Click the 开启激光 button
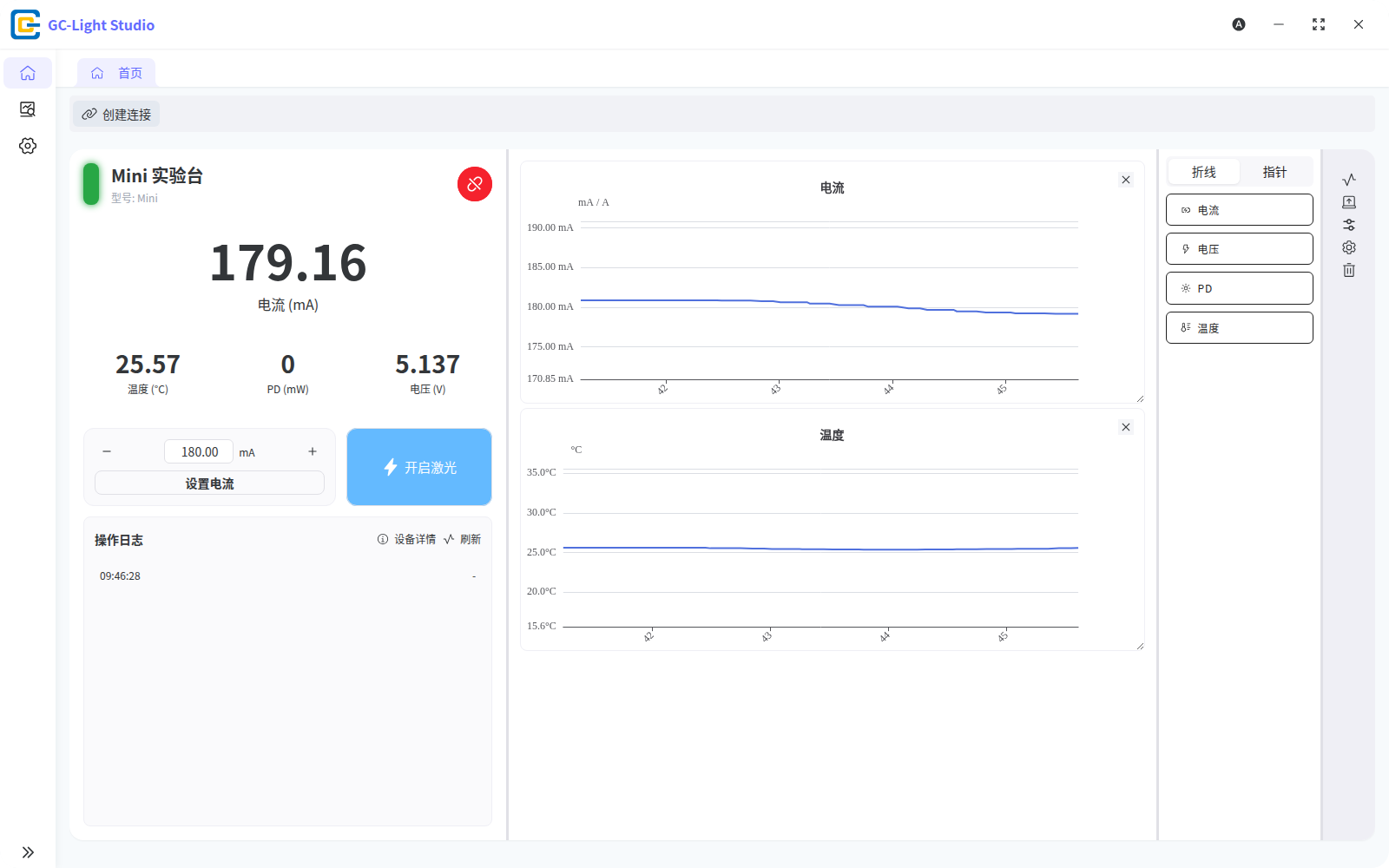 pos(419,467)
